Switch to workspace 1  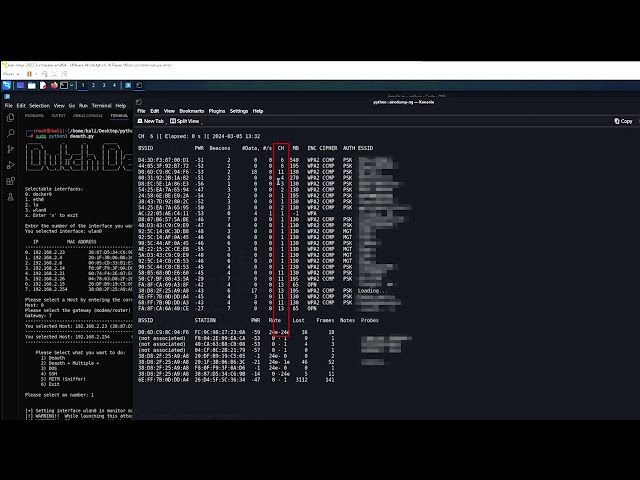click(83, 85)
